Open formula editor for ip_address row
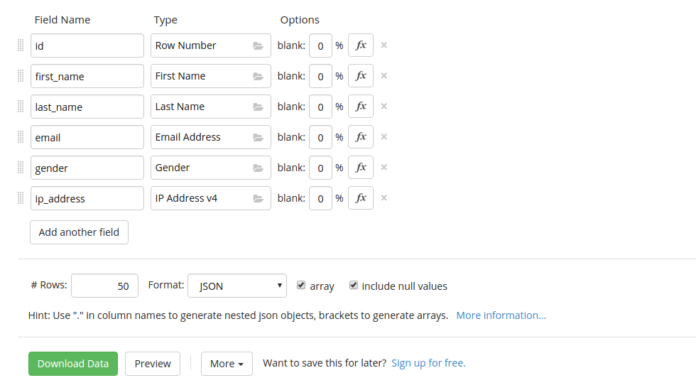This screenshot has height=390, width=696. [360, 198]
